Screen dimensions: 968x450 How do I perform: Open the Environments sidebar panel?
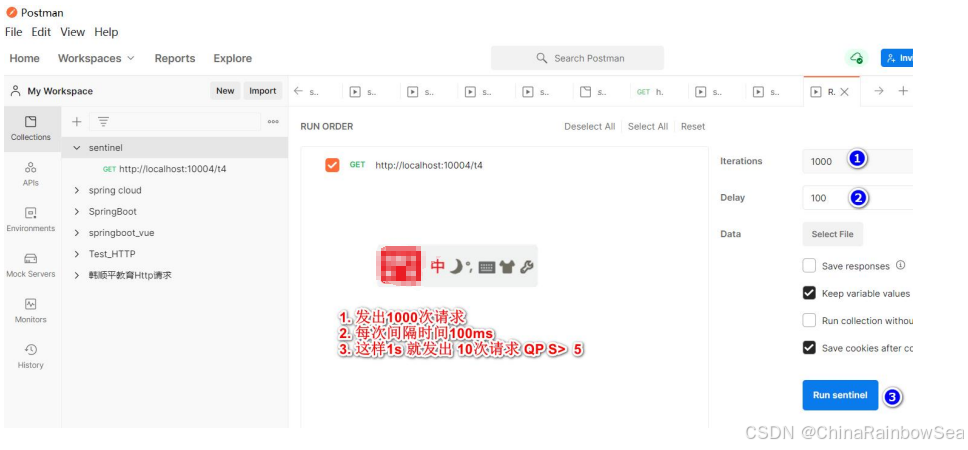(x=31, y=220)
